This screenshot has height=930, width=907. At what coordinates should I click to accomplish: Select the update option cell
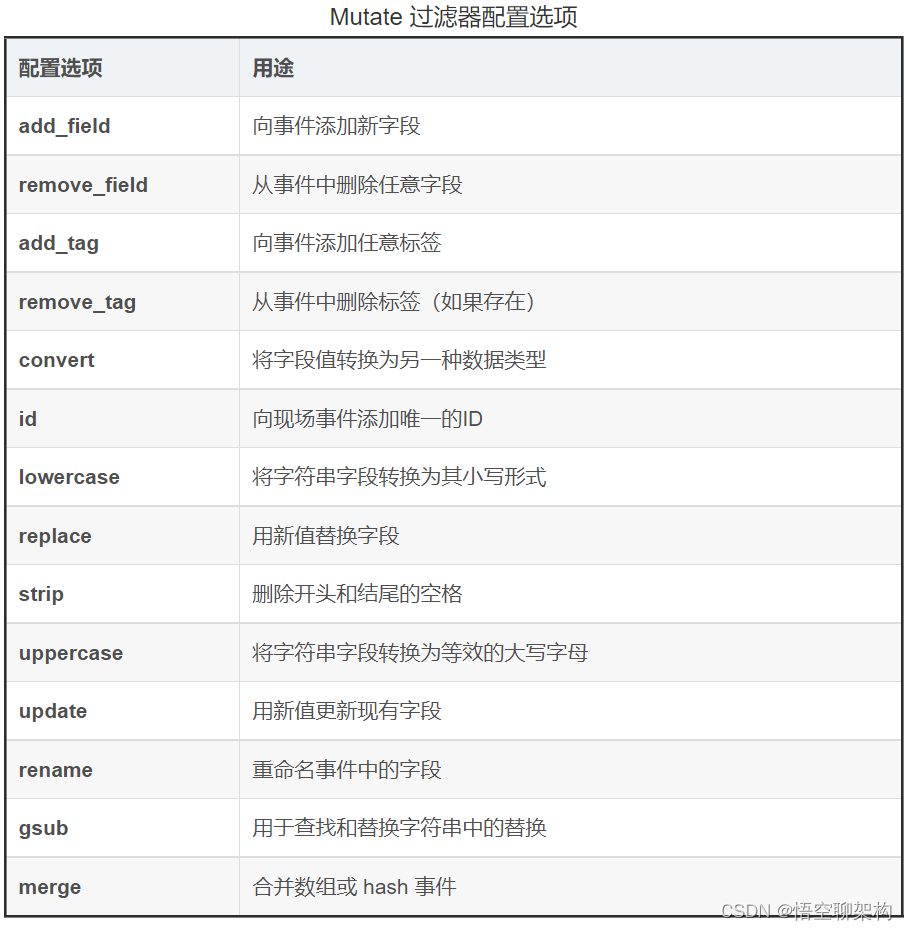[x=52, y=711]
